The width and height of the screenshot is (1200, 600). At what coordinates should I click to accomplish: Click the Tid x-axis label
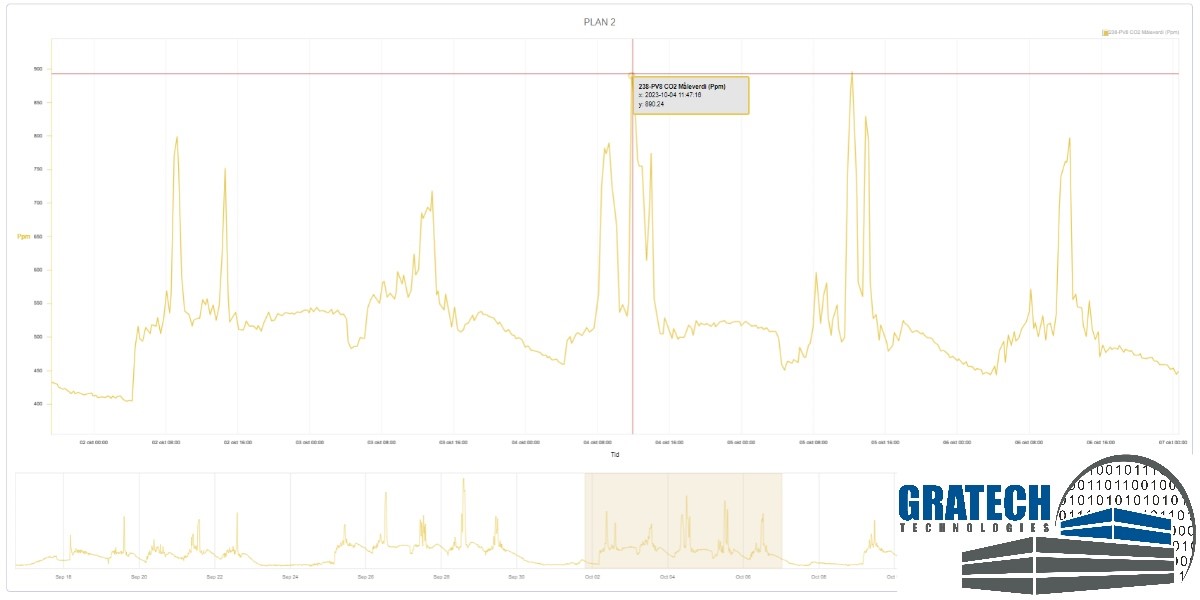[x=615, y=454]
